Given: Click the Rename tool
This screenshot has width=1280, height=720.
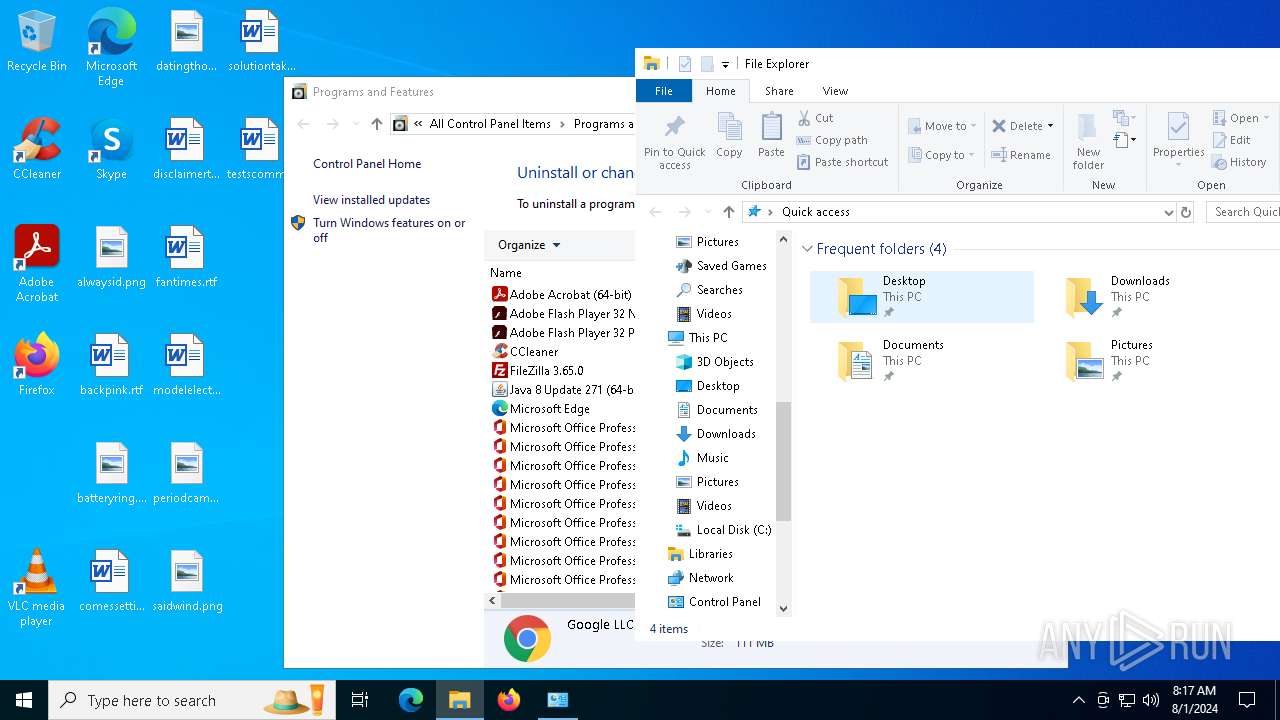Looking at the screenshot, I should click(1021, 155).
